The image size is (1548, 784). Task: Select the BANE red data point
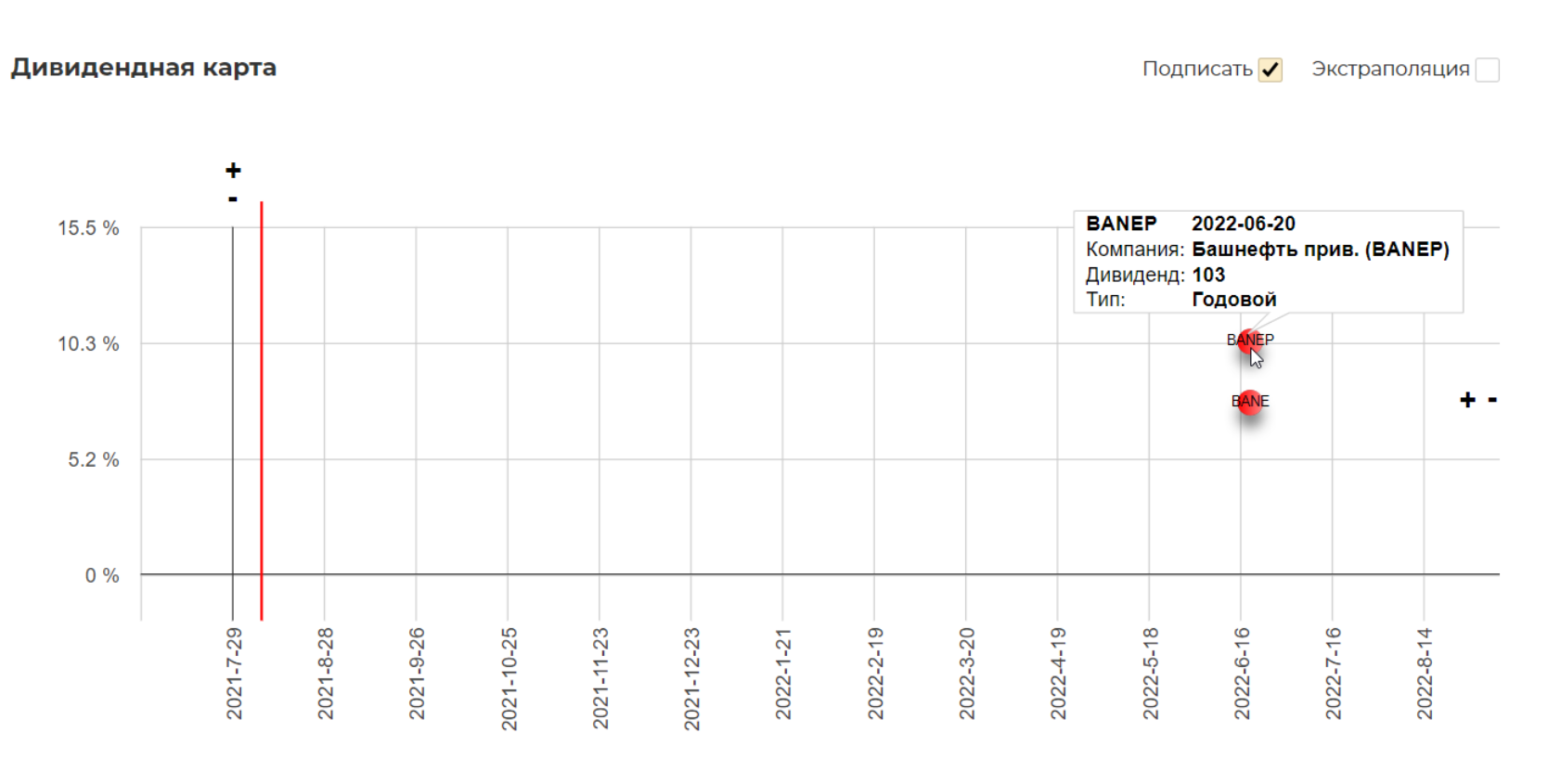pos(1250,402)
